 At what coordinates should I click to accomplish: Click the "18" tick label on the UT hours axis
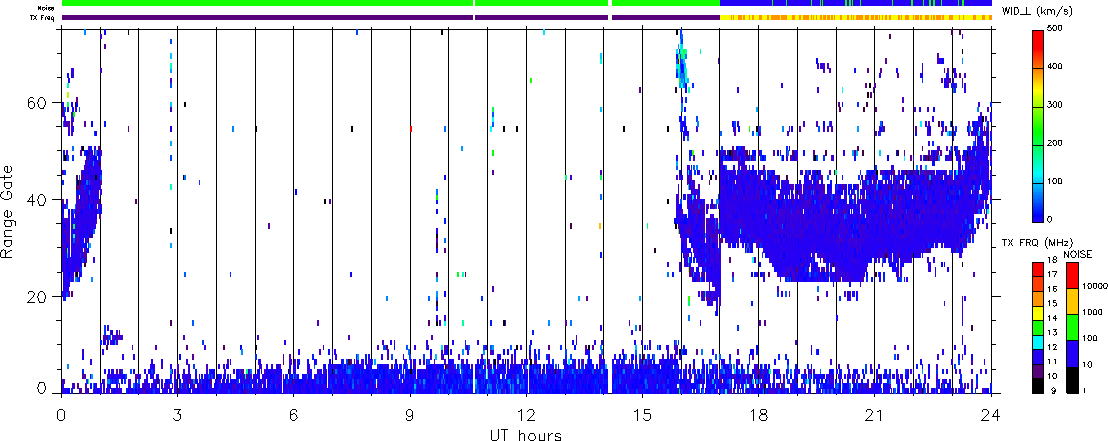758,416
